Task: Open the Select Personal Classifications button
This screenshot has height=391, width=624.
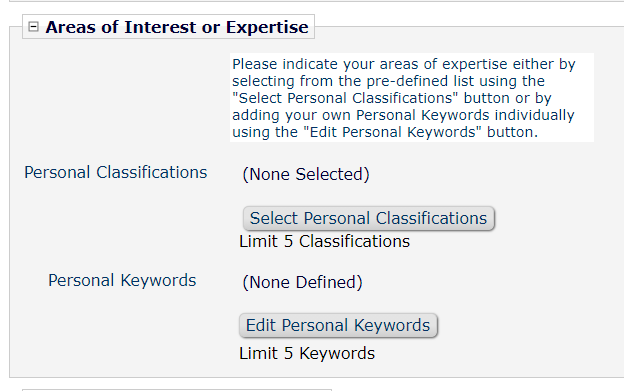Action: click(369, 218)
